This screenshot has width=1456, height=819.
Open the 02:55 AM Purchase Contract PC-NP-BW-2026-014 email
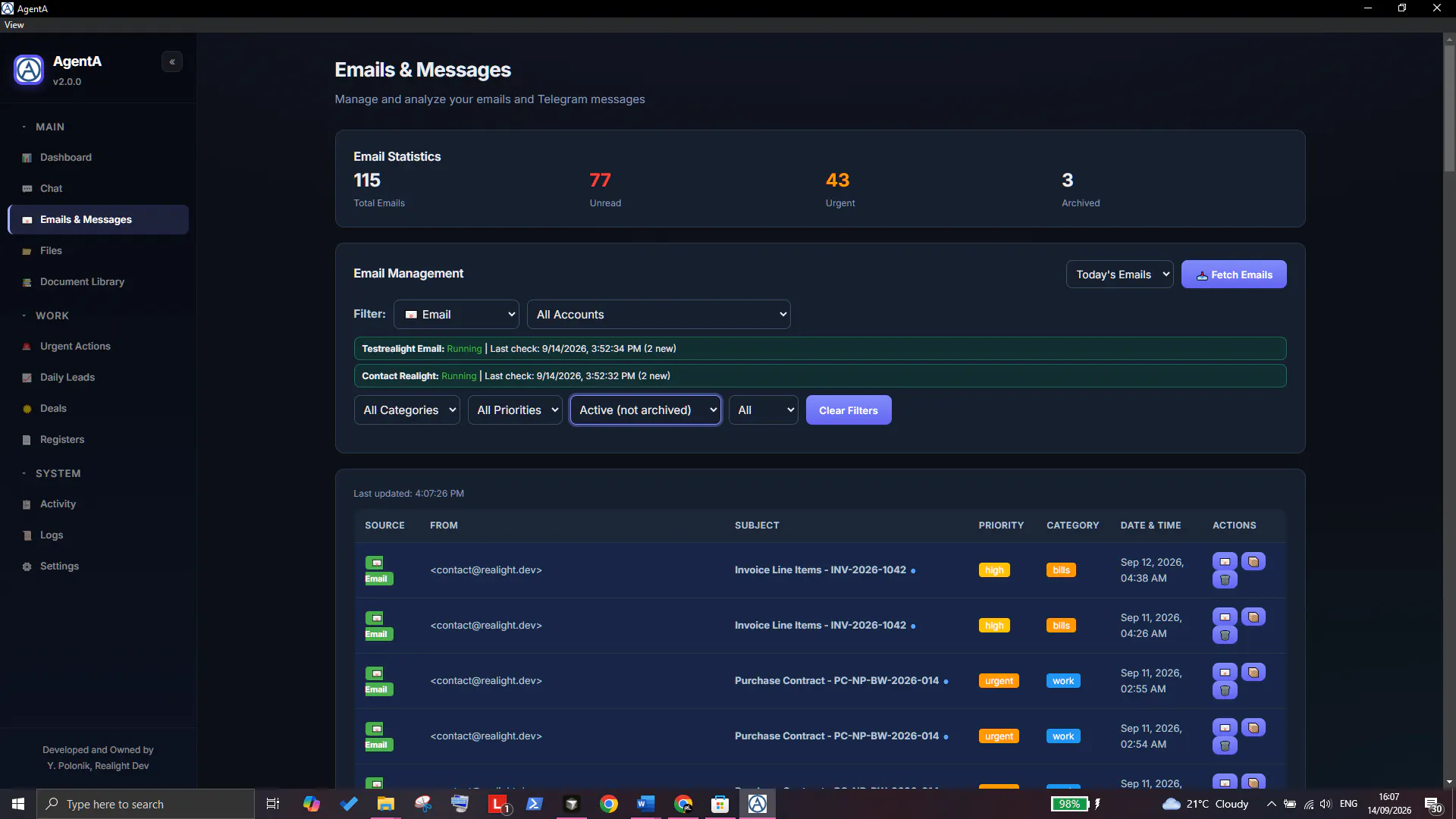836,681
